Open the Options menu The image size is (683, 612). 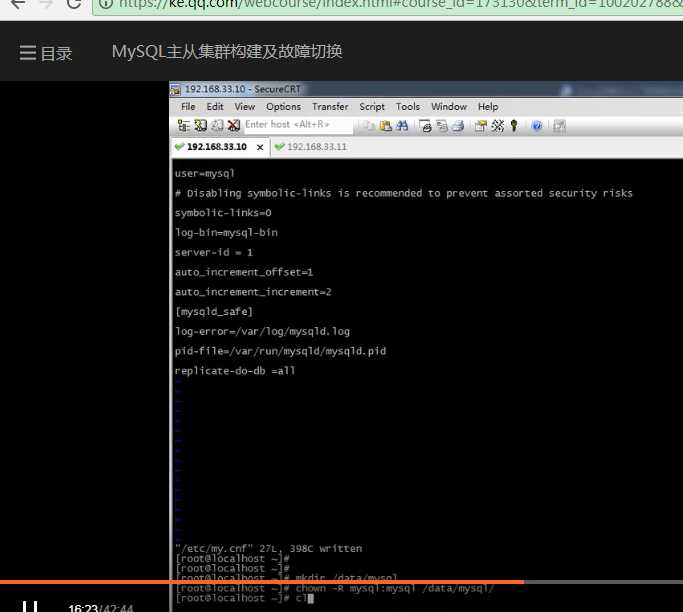[x=283, y=107]
